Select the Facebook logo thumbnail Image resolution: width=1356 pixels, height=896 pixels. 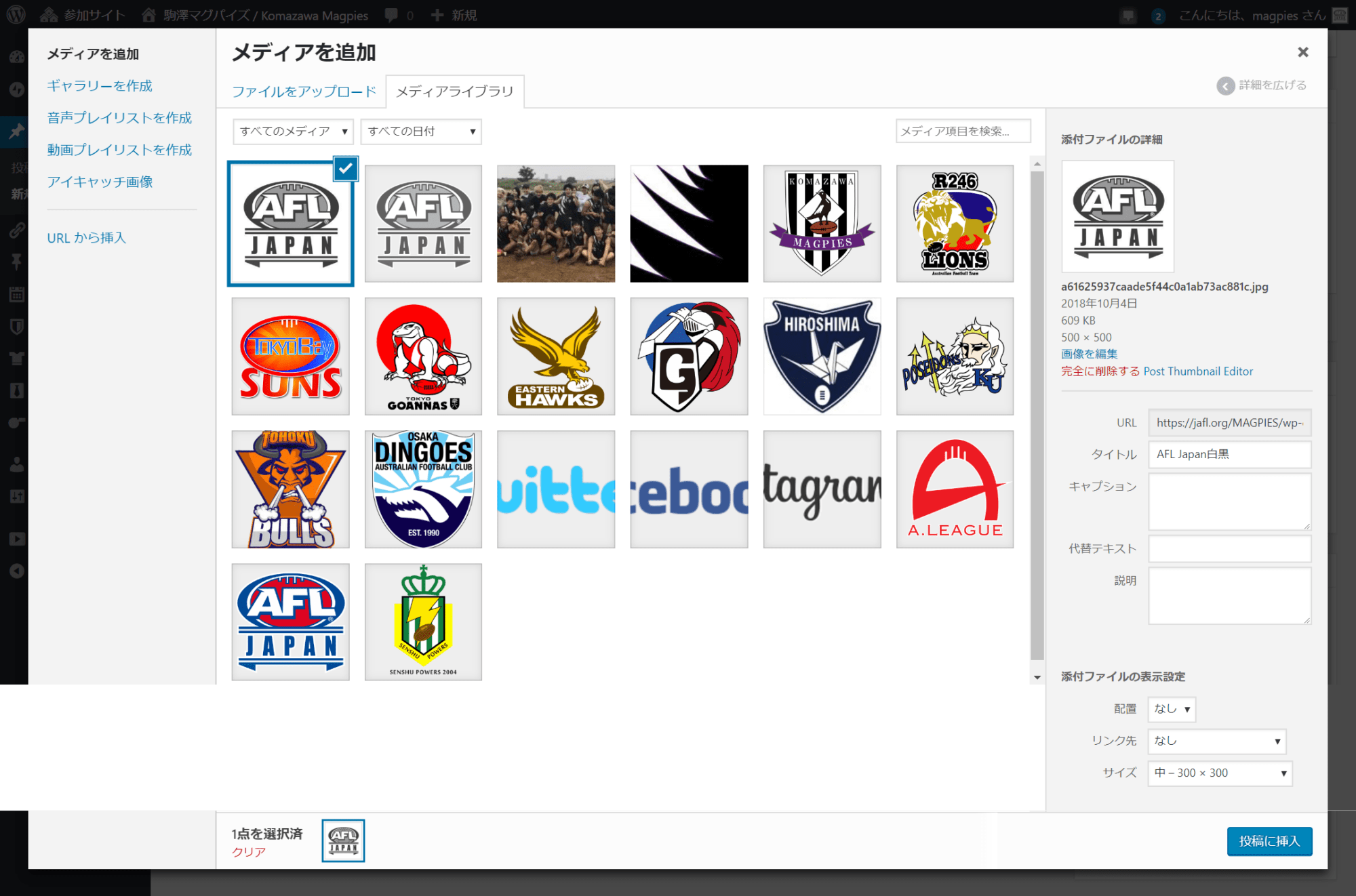(689, 489)
